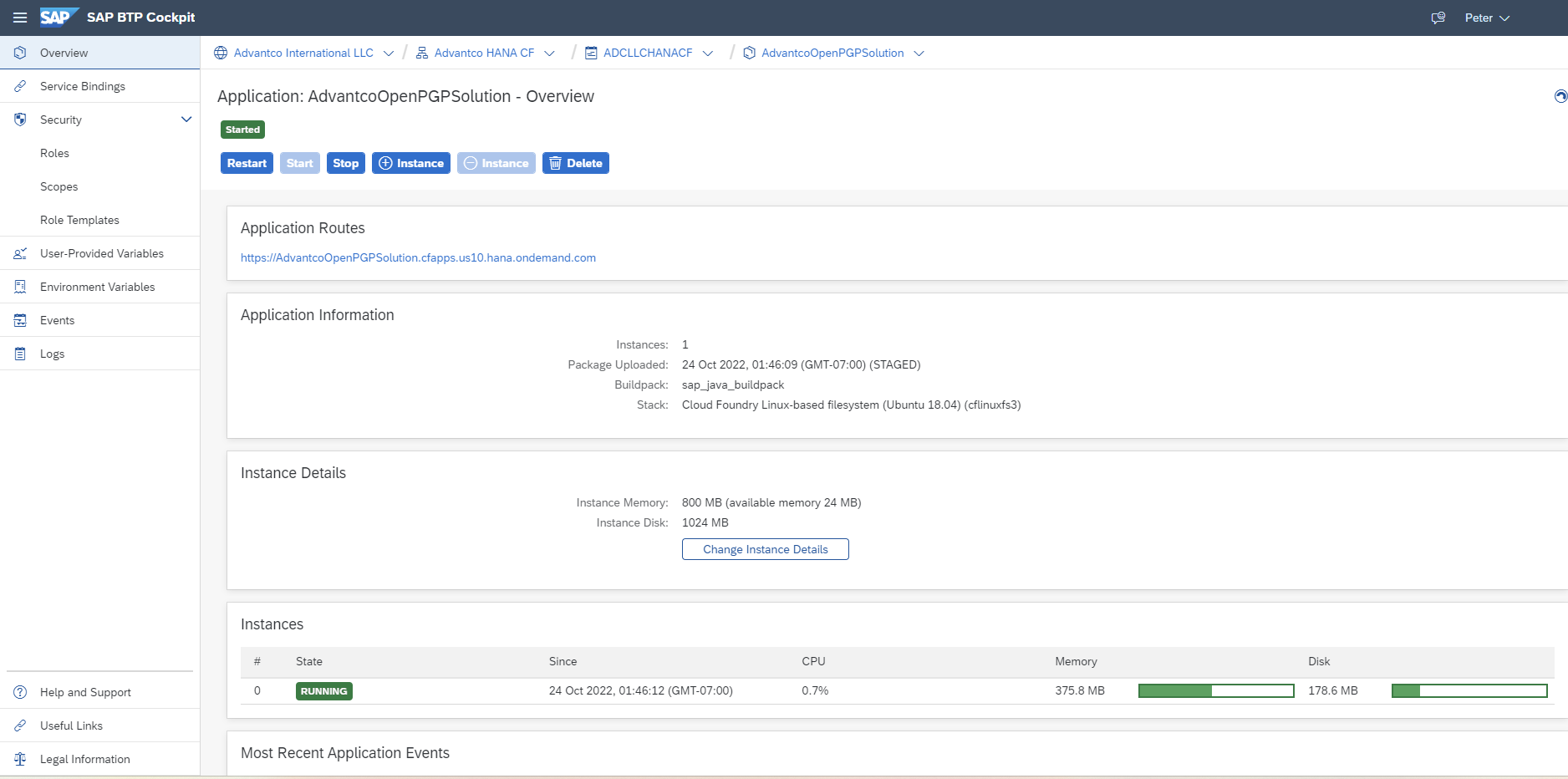1568x779 pixels.
Task: Open Logs via its sidebar icon
Action: [19, 353]
